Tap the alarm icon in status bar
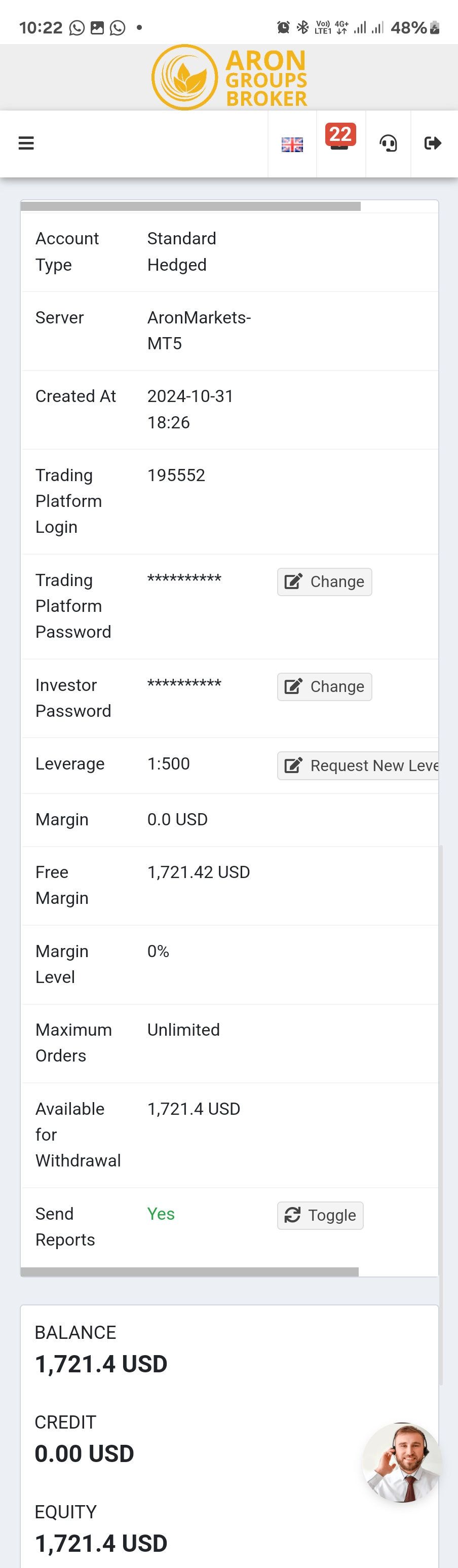This screenshot has height=1568, width=458. click(283, 27)
